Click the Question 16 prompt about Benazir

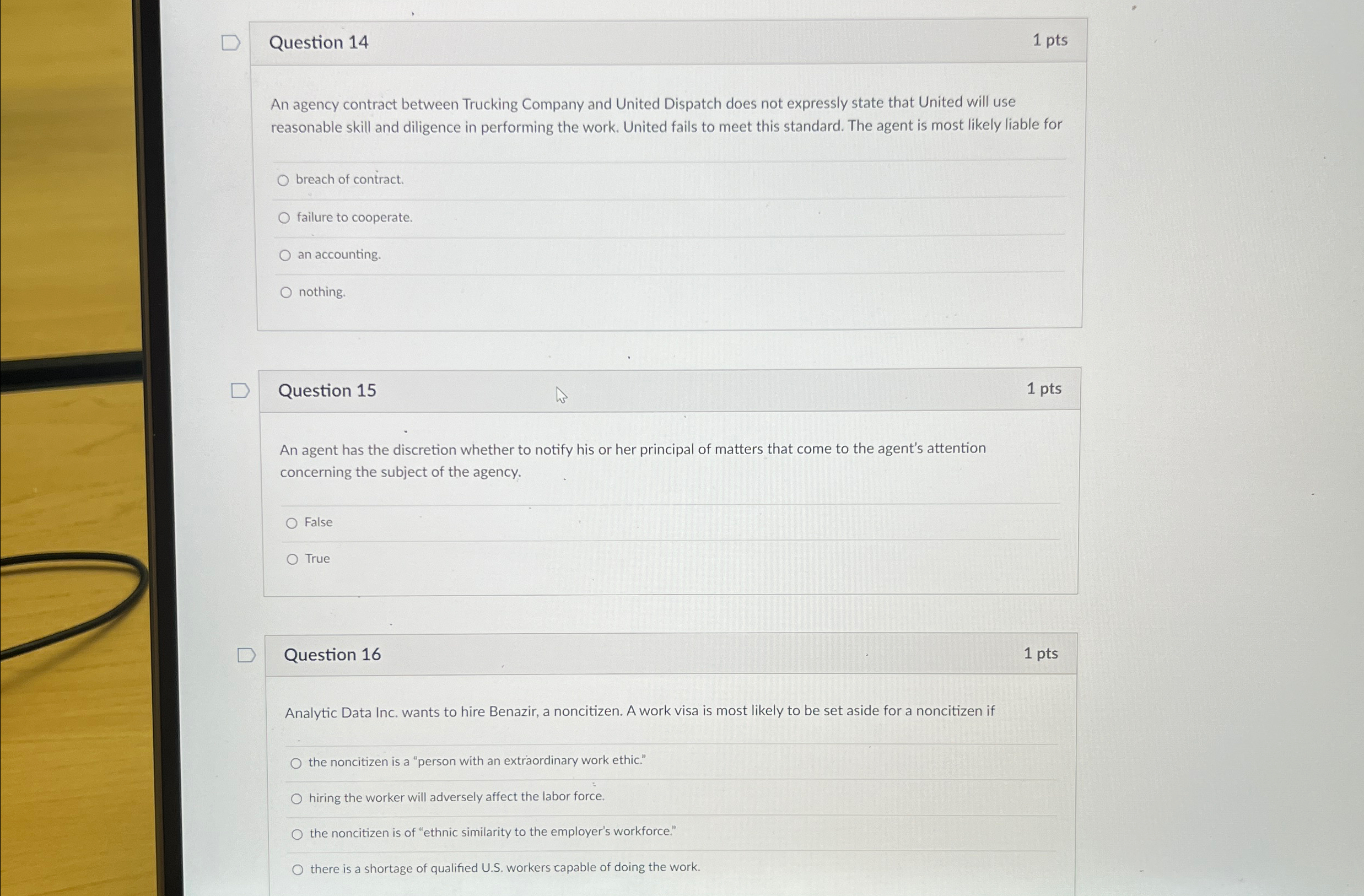coord(640,711)
